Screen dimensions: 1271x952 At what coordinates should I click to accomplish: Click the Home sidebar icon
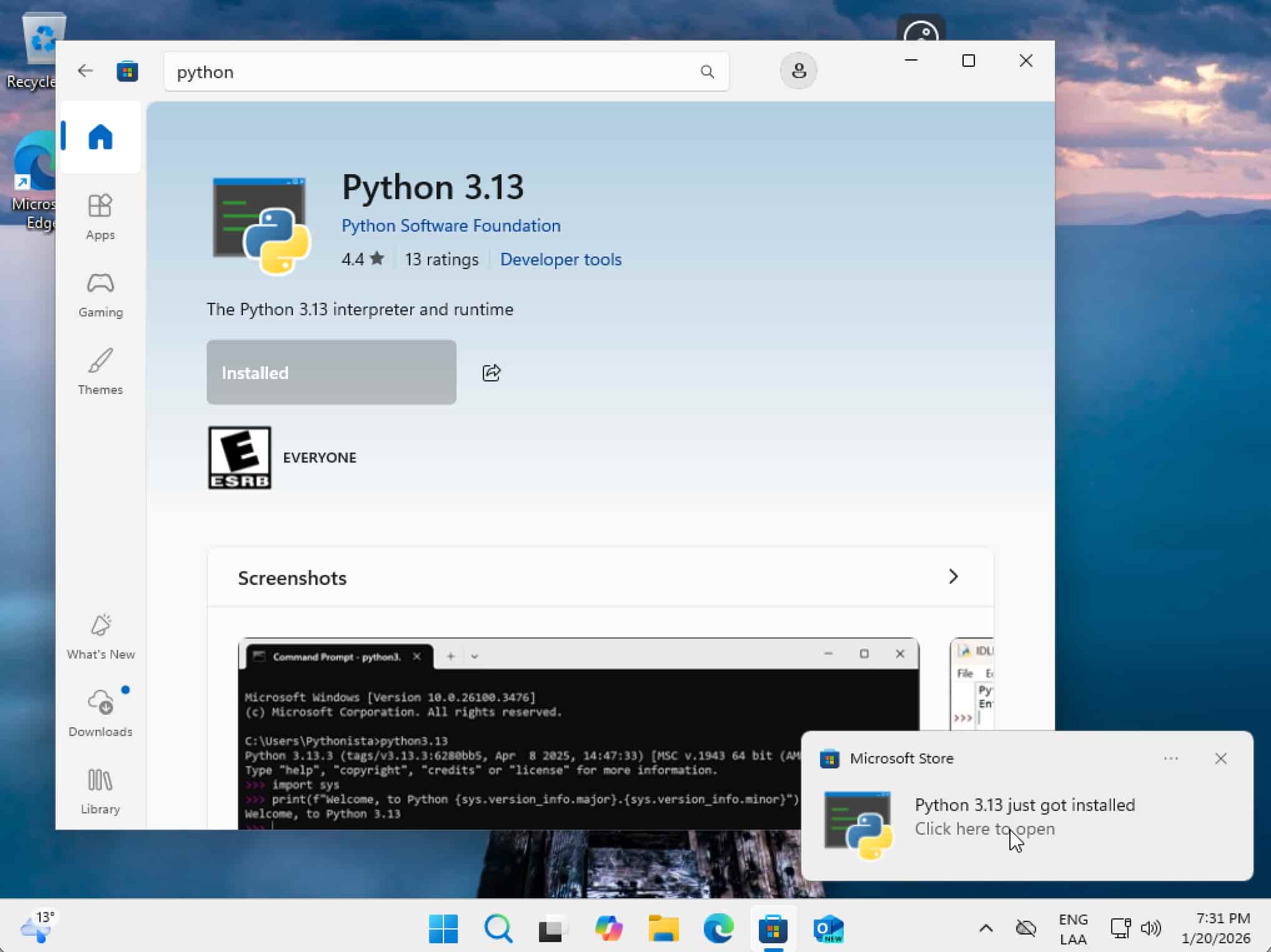point(100,137)
